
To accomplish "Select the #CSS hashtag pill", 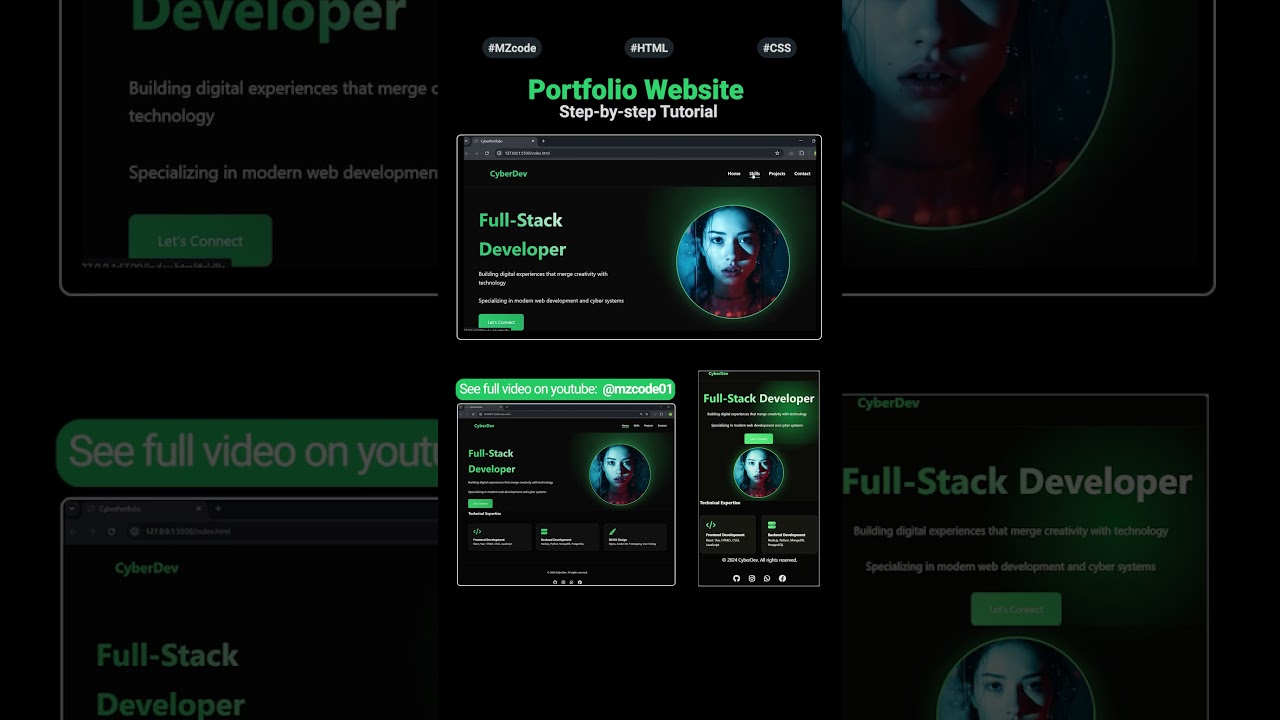I will [777, 48].
